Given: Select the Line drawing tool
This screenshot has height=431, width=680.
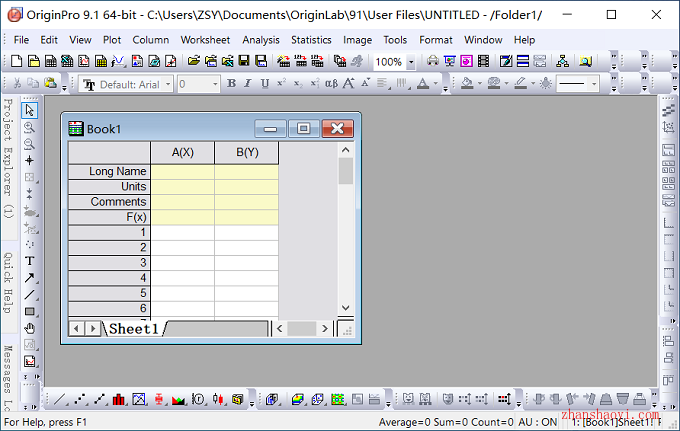Looking at the screenshot, I should tap(29, 295).
